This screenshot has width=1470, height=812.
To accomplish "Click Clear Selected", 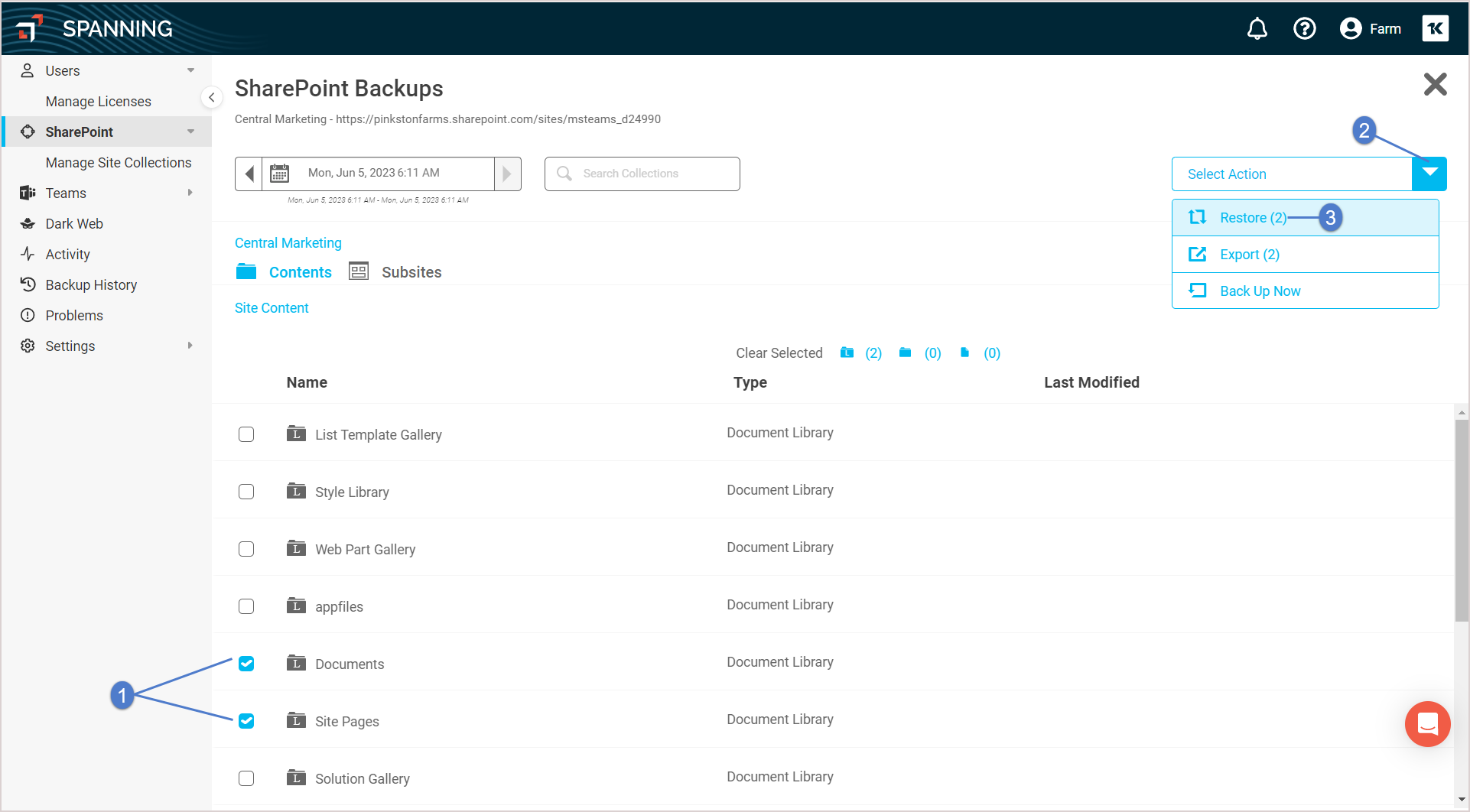I will click(779, 352).
